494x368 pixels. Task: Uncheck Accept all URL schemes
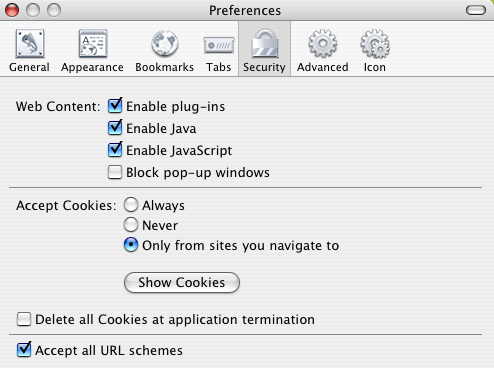[x=24, y=350]
